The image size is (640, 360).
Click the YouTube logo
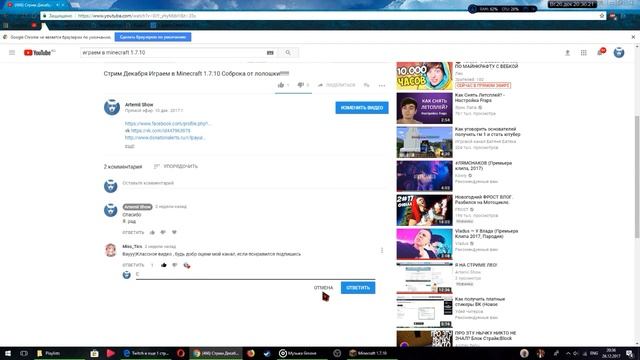(x=39, y=53)
